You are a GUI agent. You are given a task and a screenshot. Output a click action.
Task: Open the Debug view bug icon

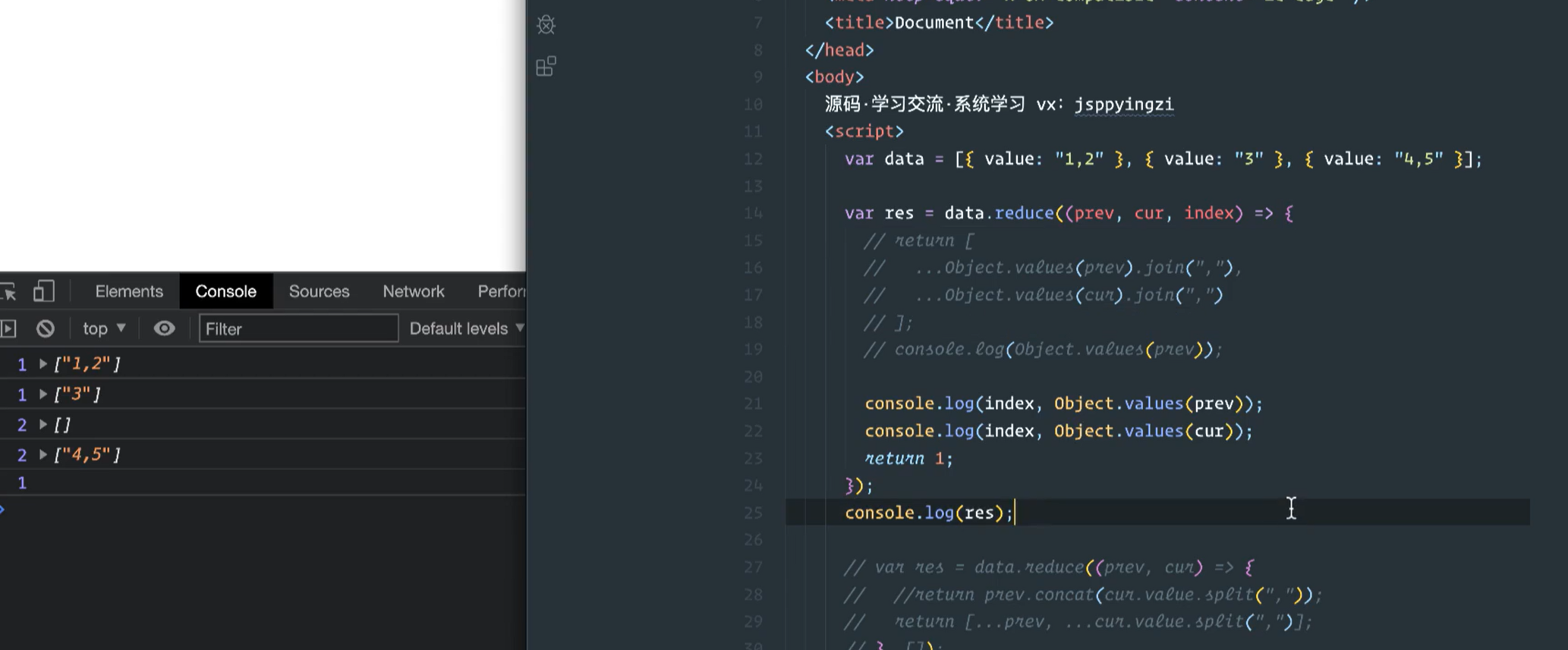546,25
